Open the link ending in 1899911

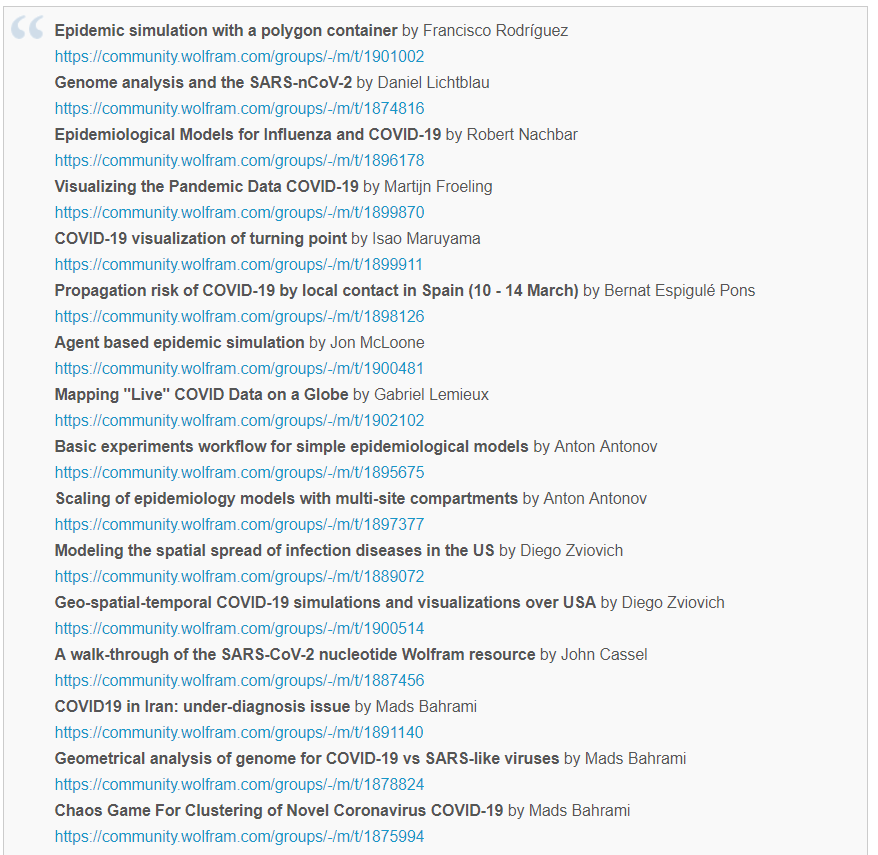tap(239, 265)
